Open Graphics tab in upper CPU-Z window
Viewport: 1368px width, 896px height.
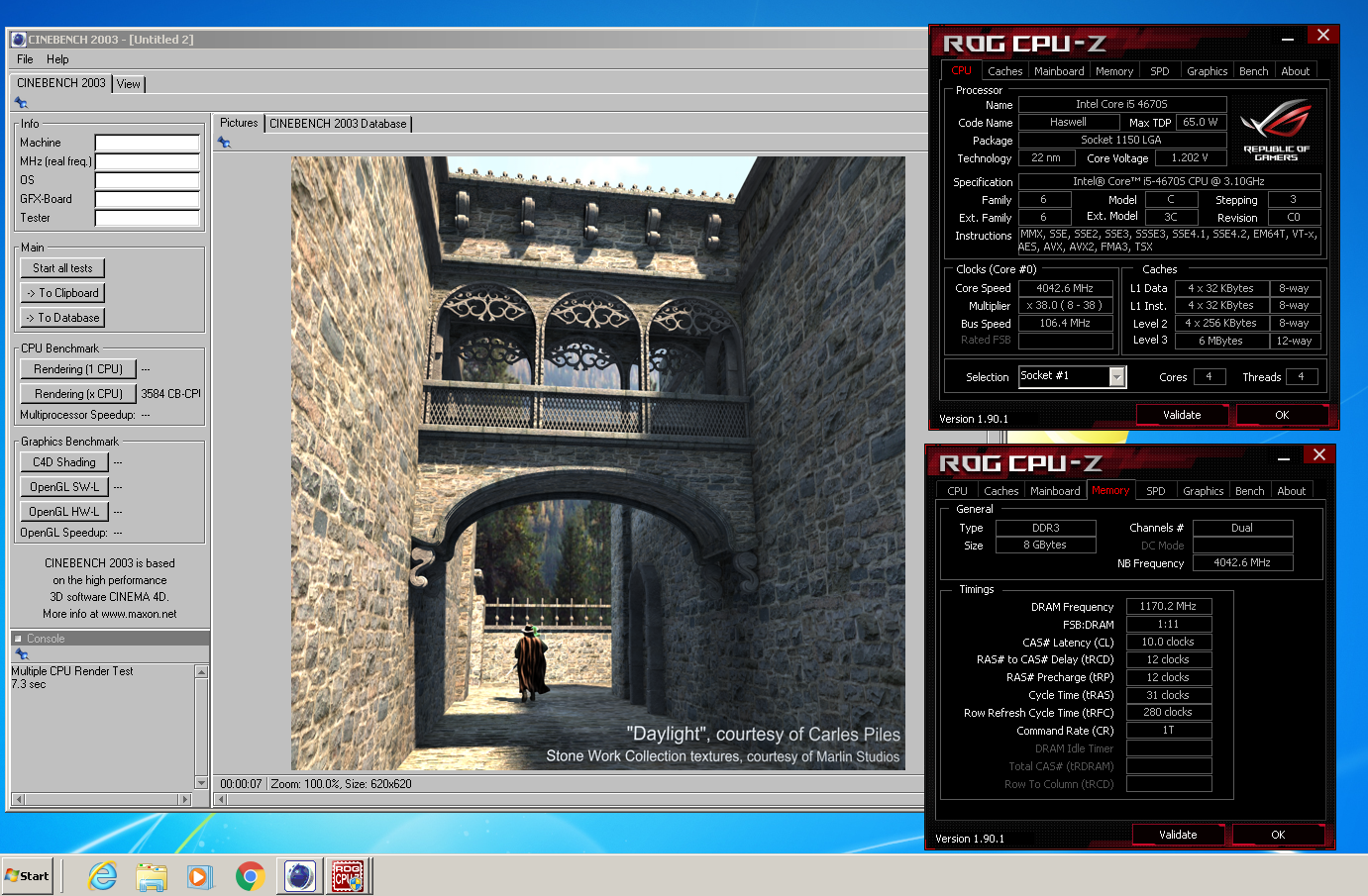[x=1208, y=71]
